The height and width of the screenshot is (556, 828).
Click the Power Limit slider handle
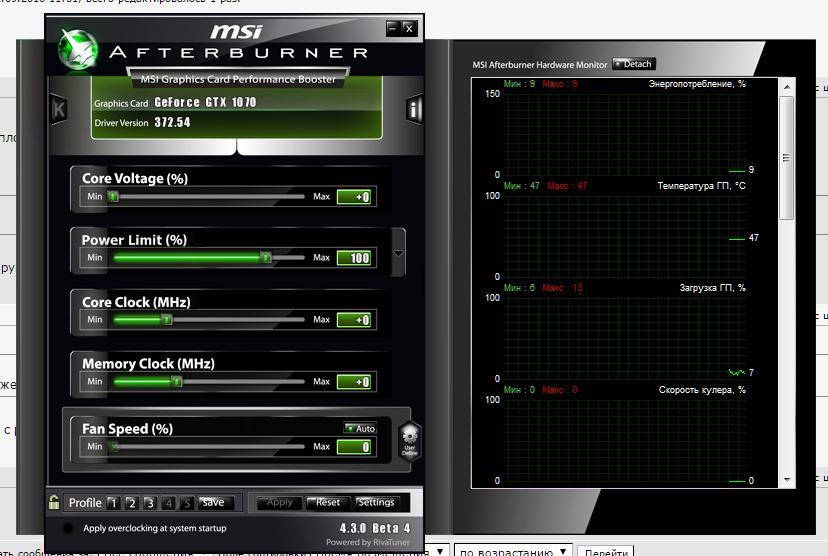click(x=266, y=258)
